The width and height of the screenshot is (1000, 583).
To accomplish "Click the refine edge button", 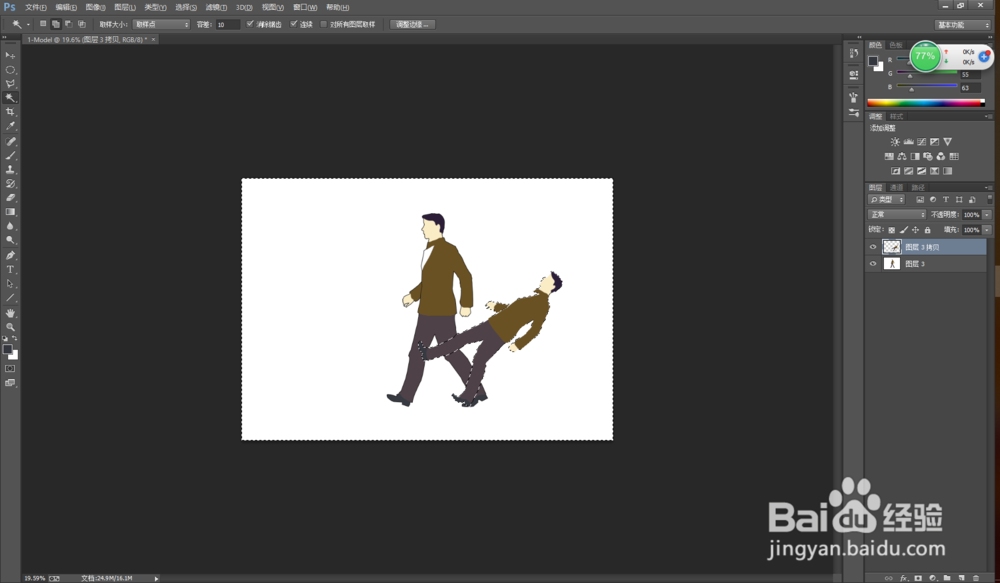I will (x=413, y=24).
